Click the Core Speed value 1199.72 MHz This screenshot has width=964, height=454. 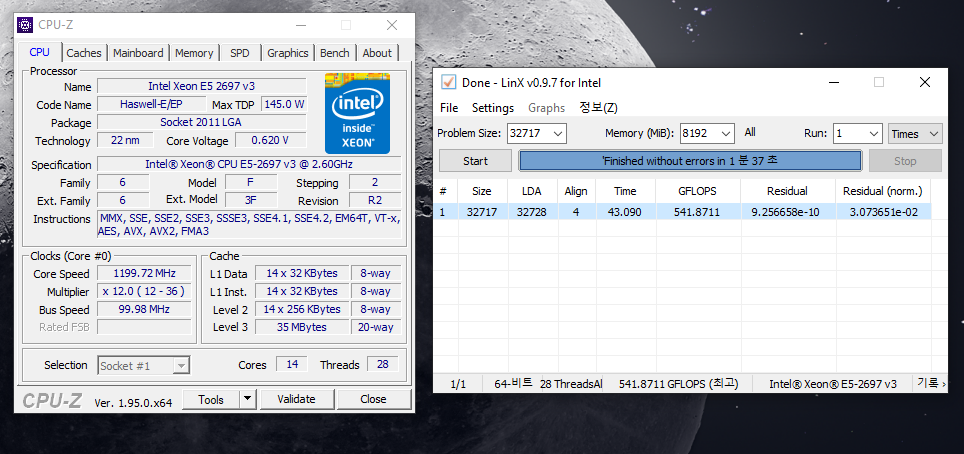pyautogui.click(x=144, y=273)
